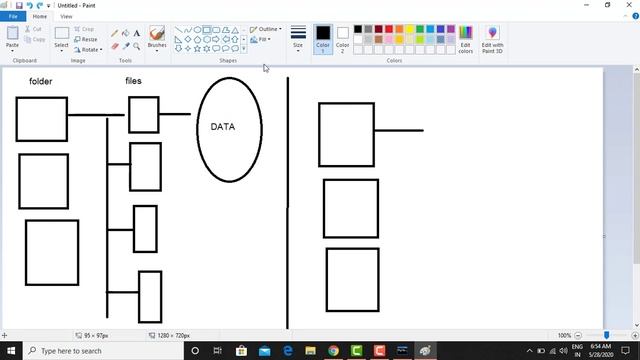The height and width of the screenshot is (360, 640).
Task: Click the zoom out minus button
Action: [578, 336]
